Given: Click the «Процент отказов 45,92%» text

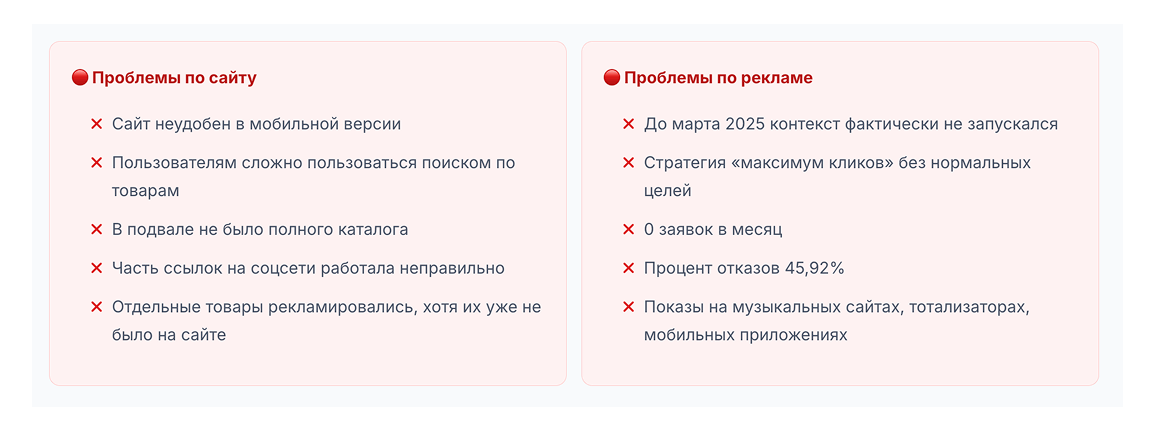Looking at the screenshot, I should (744, 268).
